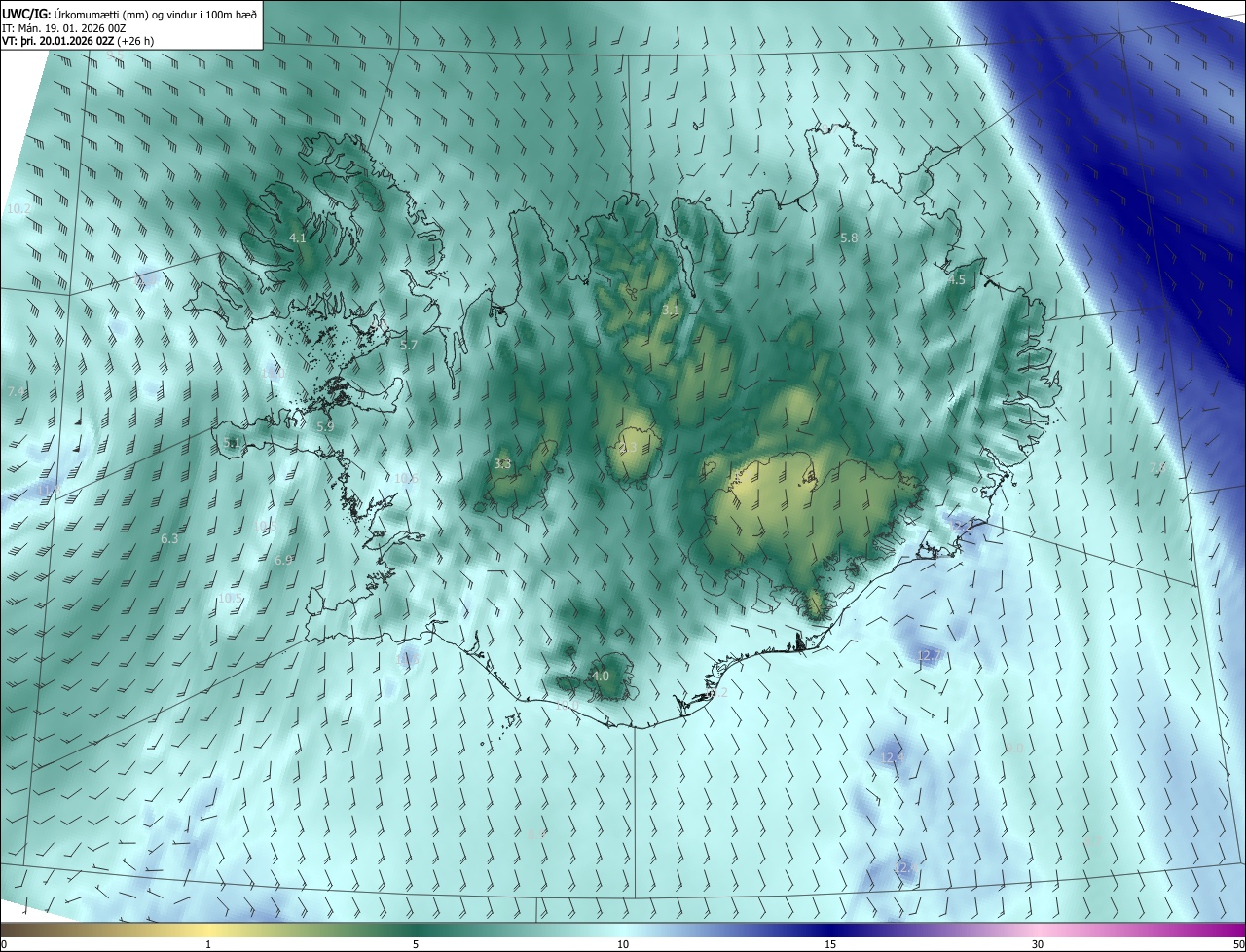Click the 5.8 precipitation value label

849,238
